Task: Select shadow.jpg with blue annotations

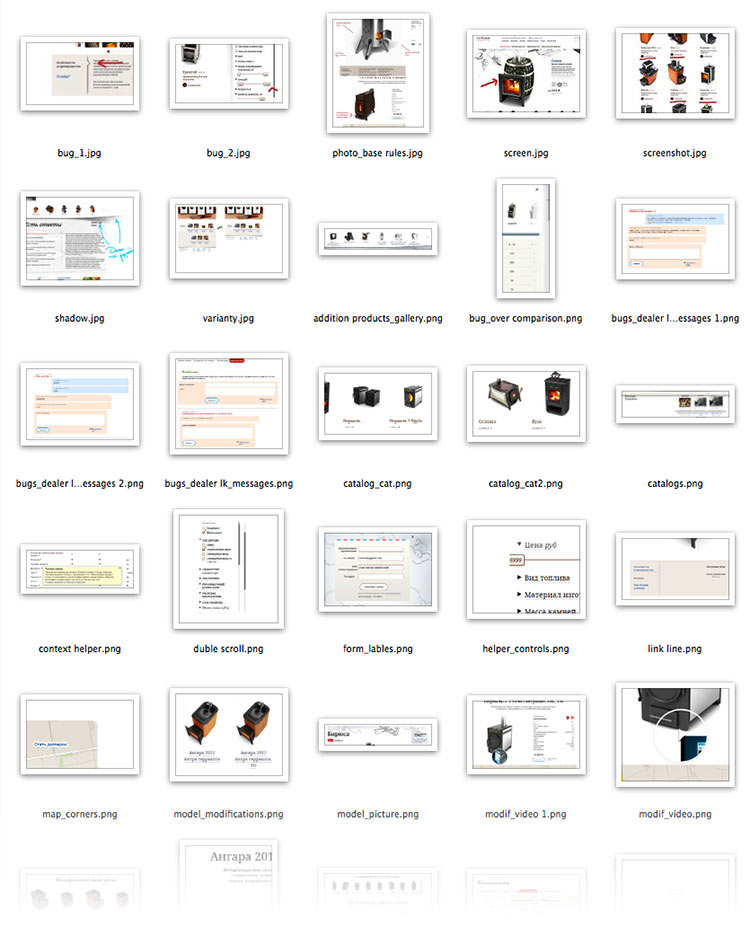Action: point(79,238)
